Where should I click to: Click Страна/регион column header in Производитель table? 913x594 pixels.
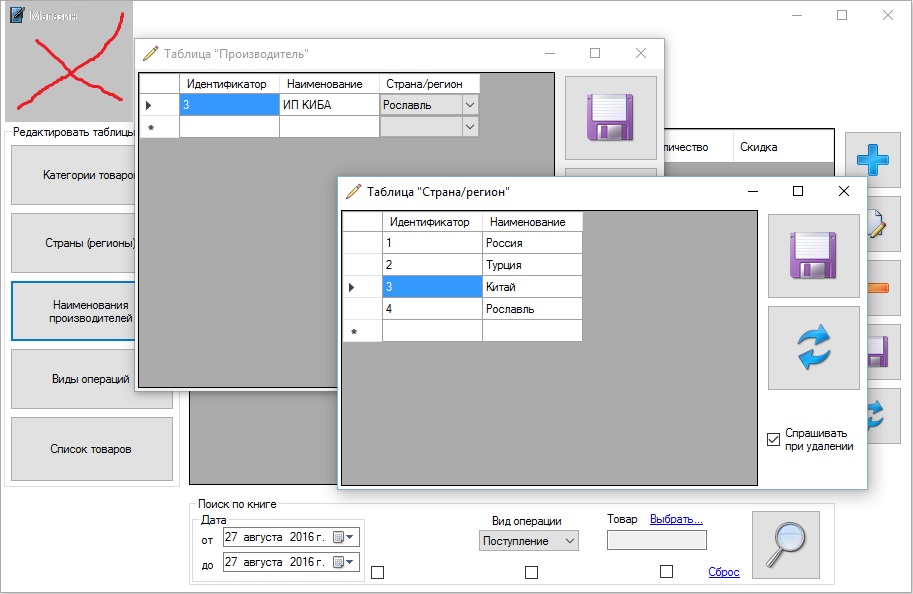pos(430,84)
